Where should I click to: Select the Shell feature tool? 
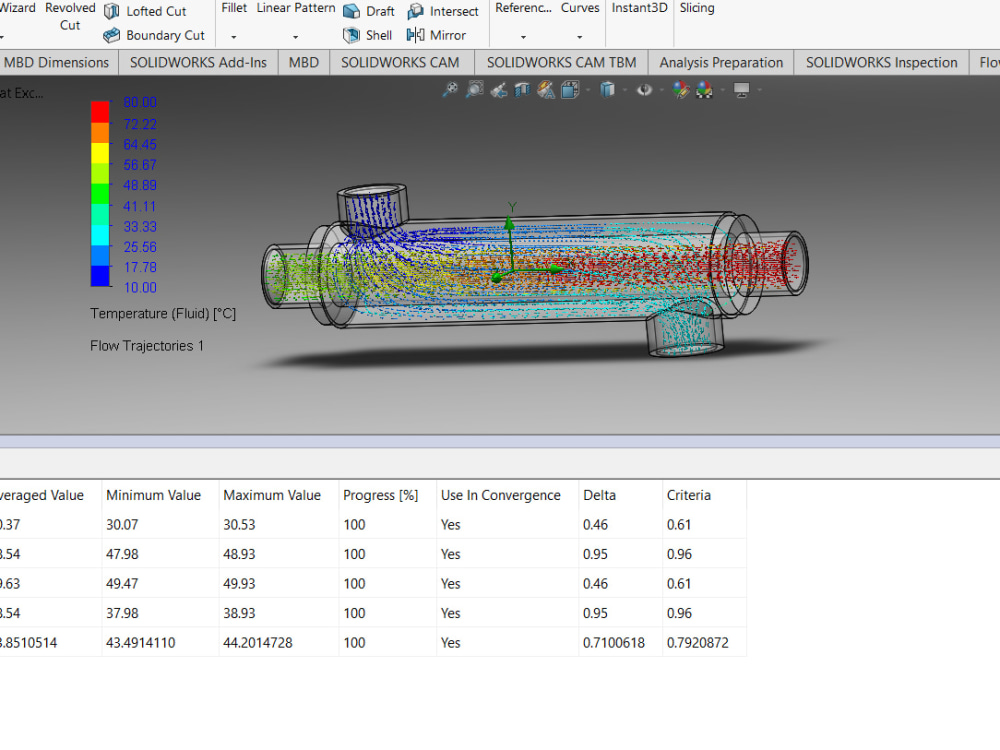pyautogui.click(x=367, y=35)
